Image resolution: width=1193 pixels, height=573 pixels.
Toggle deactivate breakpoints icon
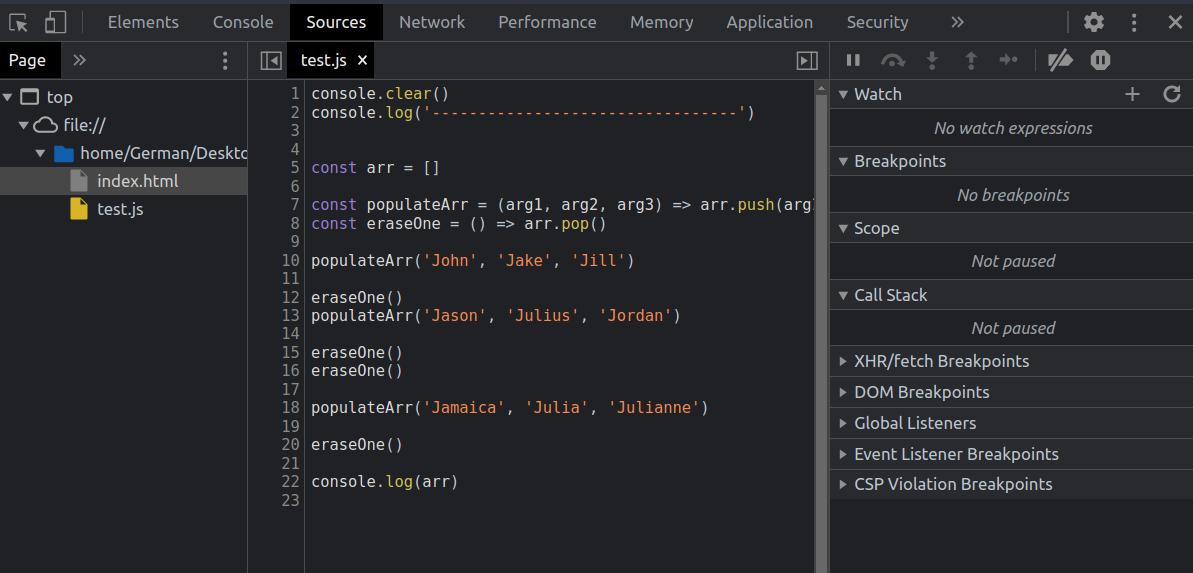click(1060, 61)
